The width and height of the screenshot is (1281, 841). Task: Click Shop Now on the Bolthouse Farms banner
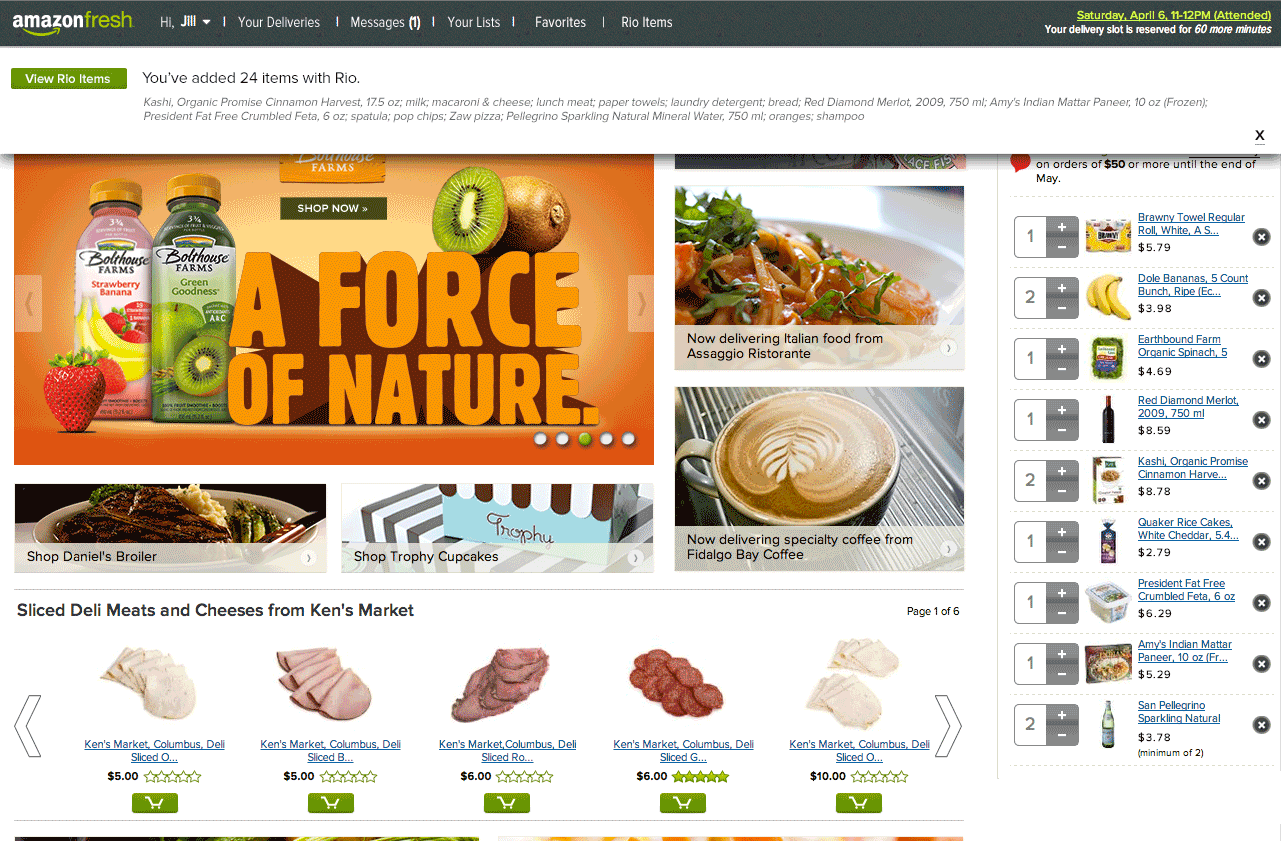333,208
